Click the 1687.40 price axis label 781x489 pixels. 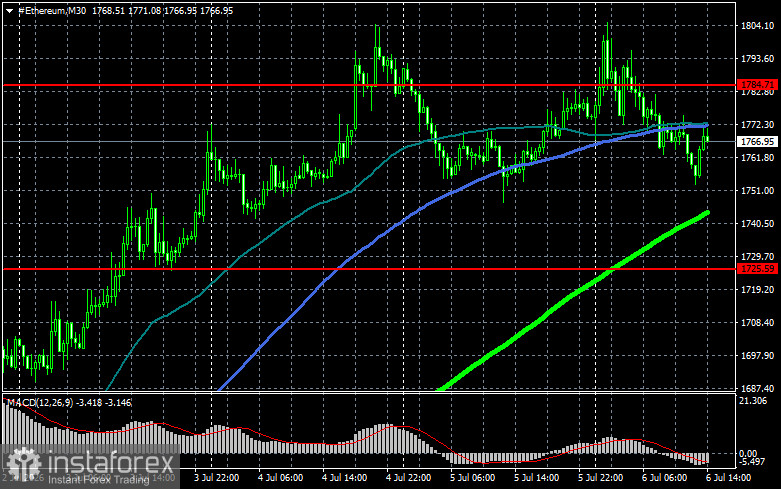(758, 388)
